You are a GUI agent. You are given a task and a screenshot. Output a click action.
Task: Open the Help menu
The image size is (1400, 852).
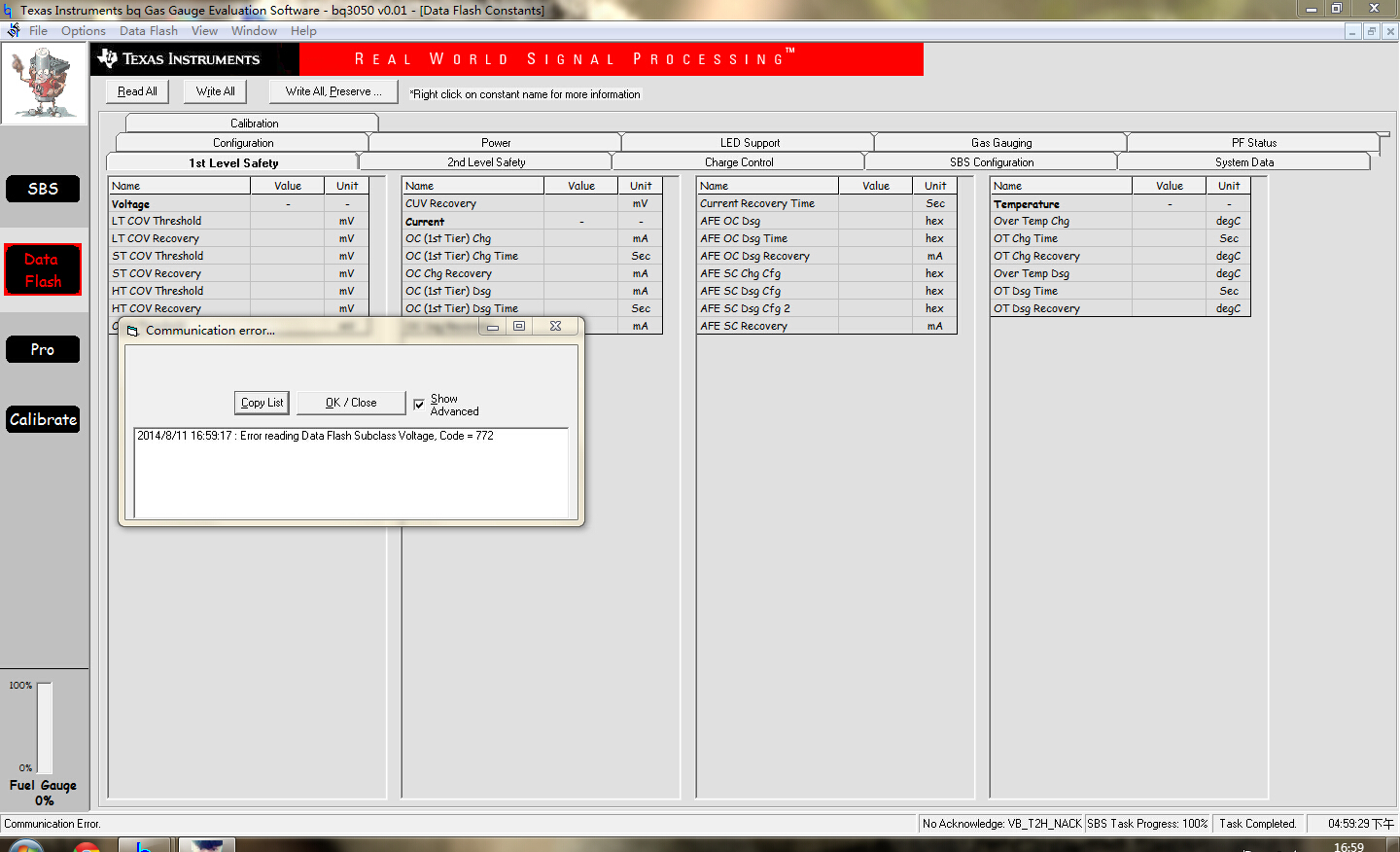(x=303, y=31)
